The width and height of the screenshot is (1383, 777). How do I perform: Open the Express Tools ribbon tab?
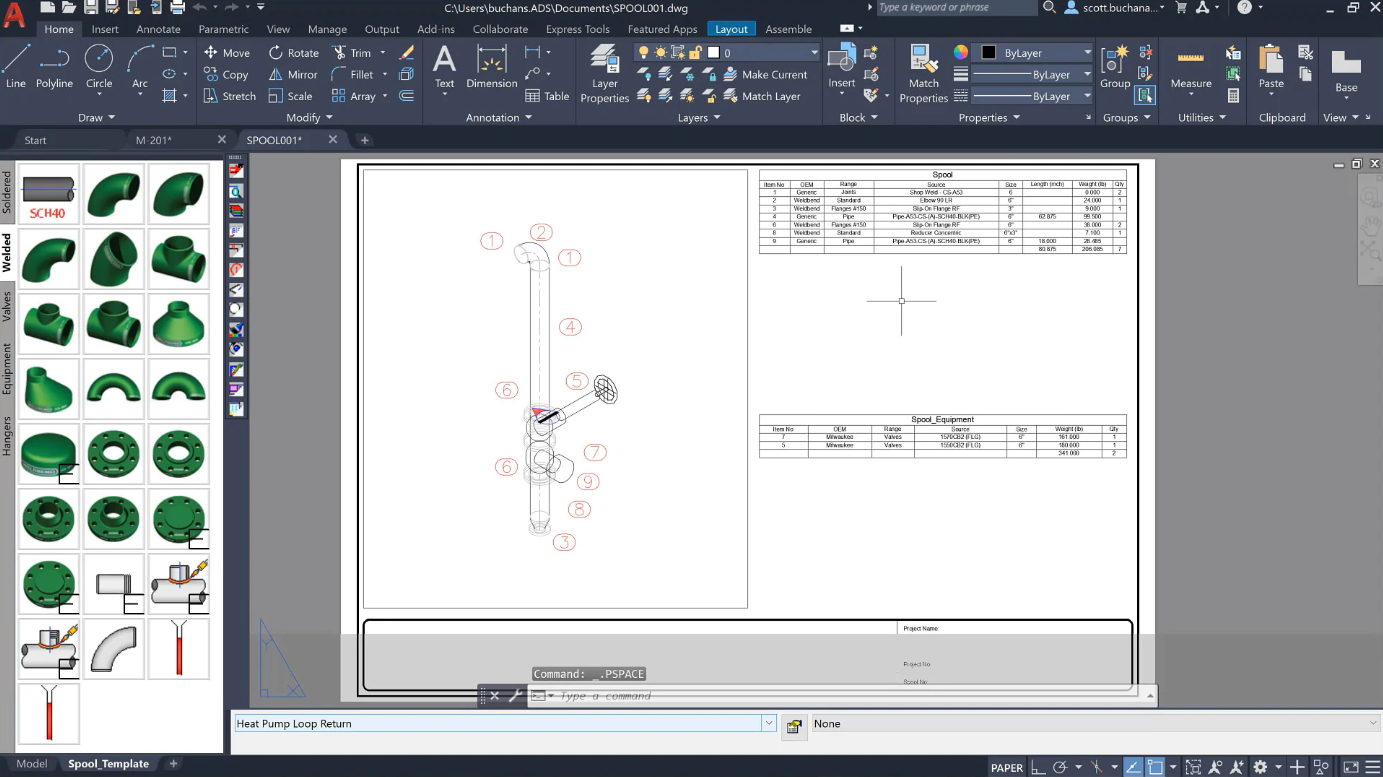click(x=577, y=29)
